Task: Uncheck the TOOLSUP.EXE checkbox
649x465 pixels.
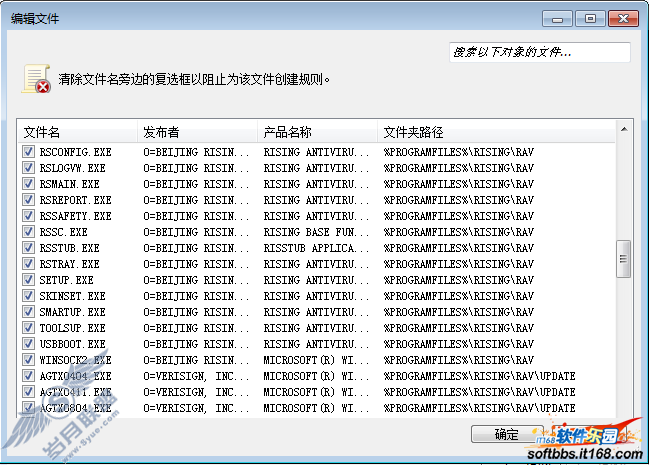Action: click(28, 328)
